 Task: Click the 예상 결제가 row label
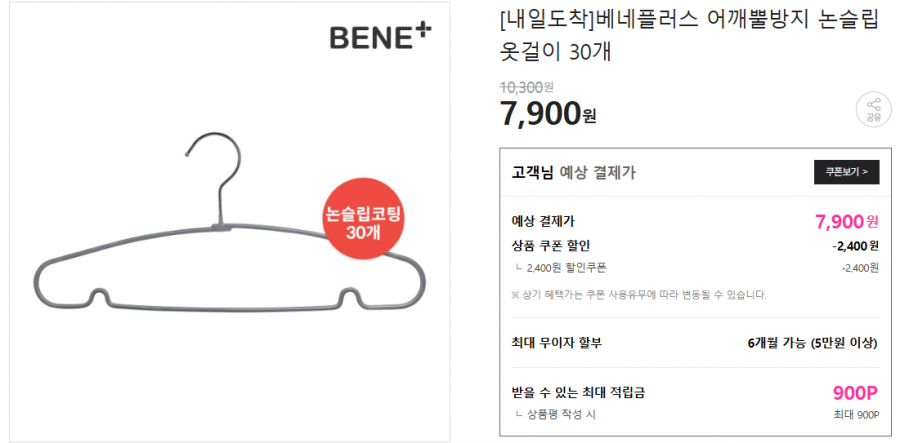coord(543,221)
